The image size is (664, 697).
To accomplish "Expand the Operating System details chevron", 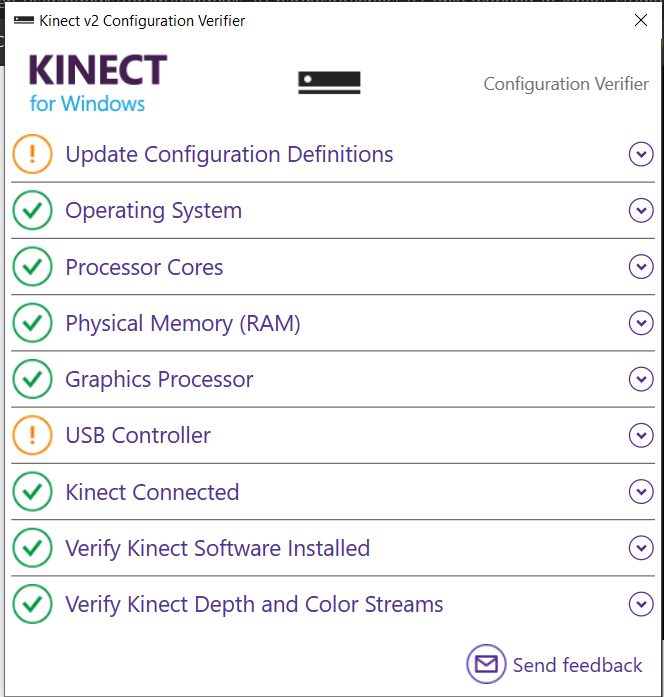I will tap(641, 210).
